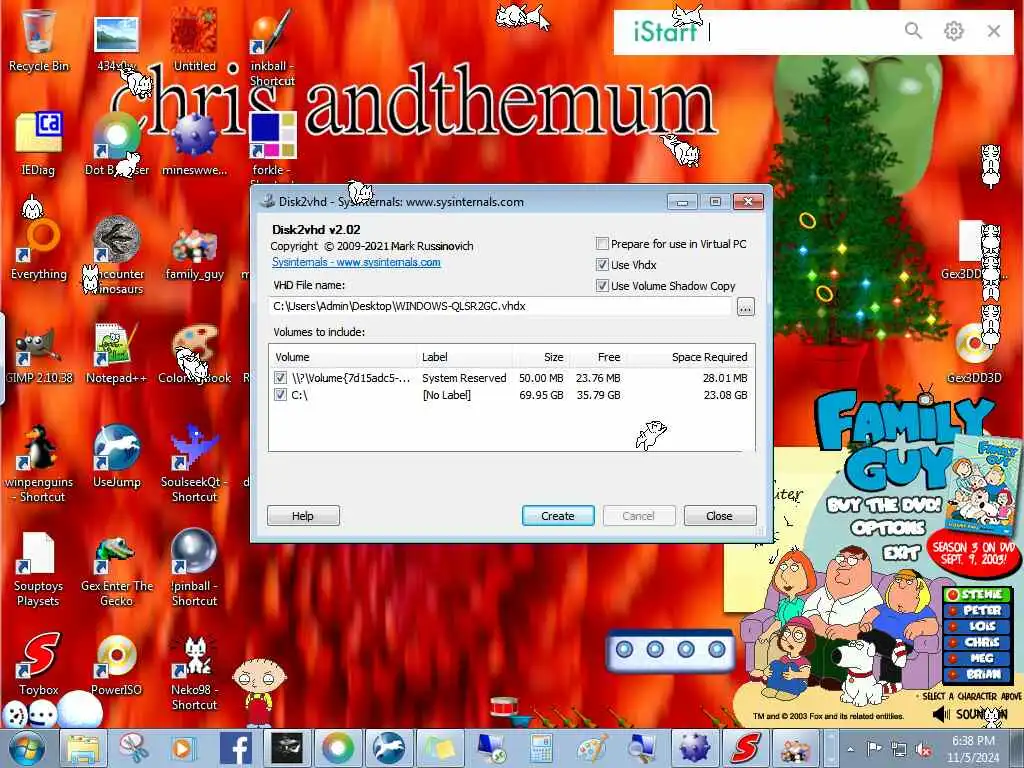Open the Untitled desktop icon

pos(194,40)
